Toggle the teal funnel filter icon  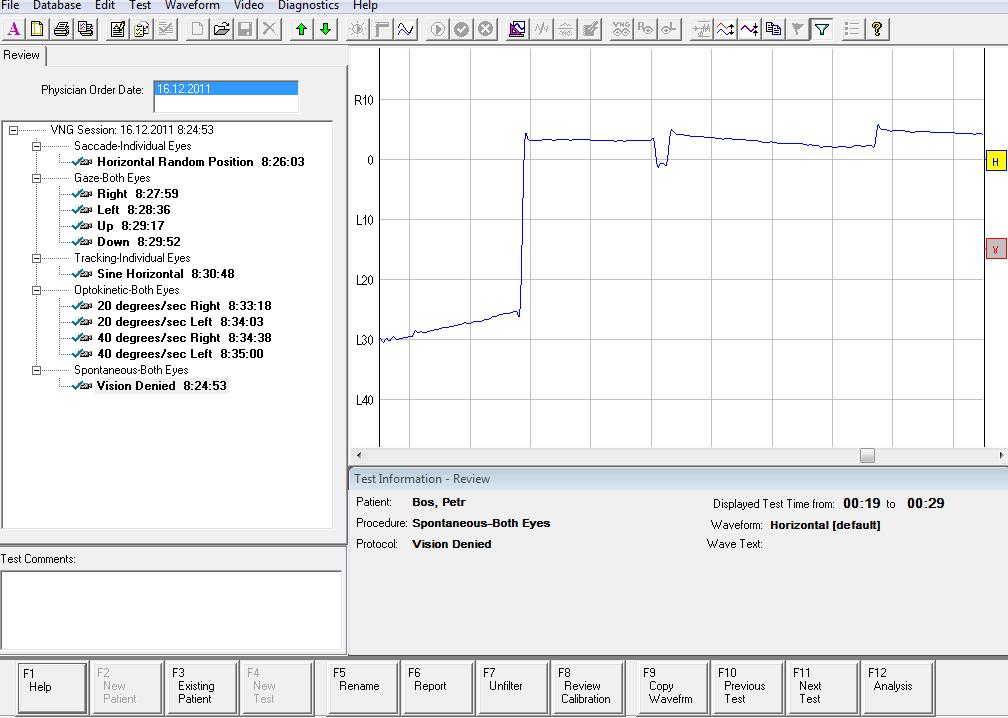click(822, 29)
